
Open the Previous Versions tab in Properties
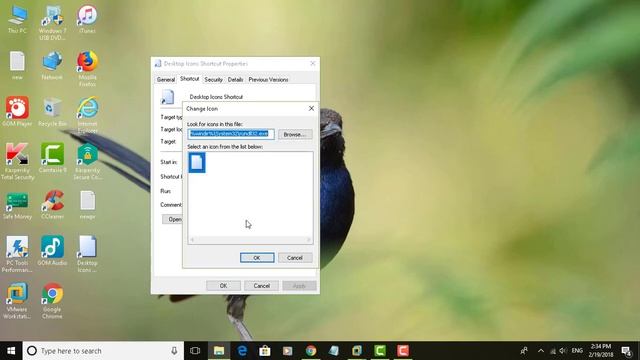pyautogui.click(x=268, y=80)
